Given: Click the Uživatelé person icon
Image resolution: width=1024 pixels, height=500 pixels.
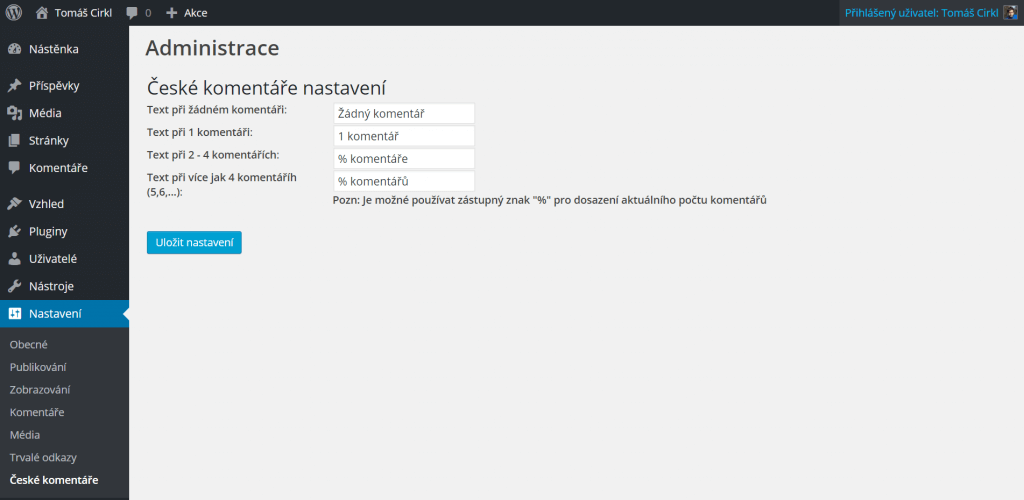Looking at the screenshot, I should pos(14,258).
